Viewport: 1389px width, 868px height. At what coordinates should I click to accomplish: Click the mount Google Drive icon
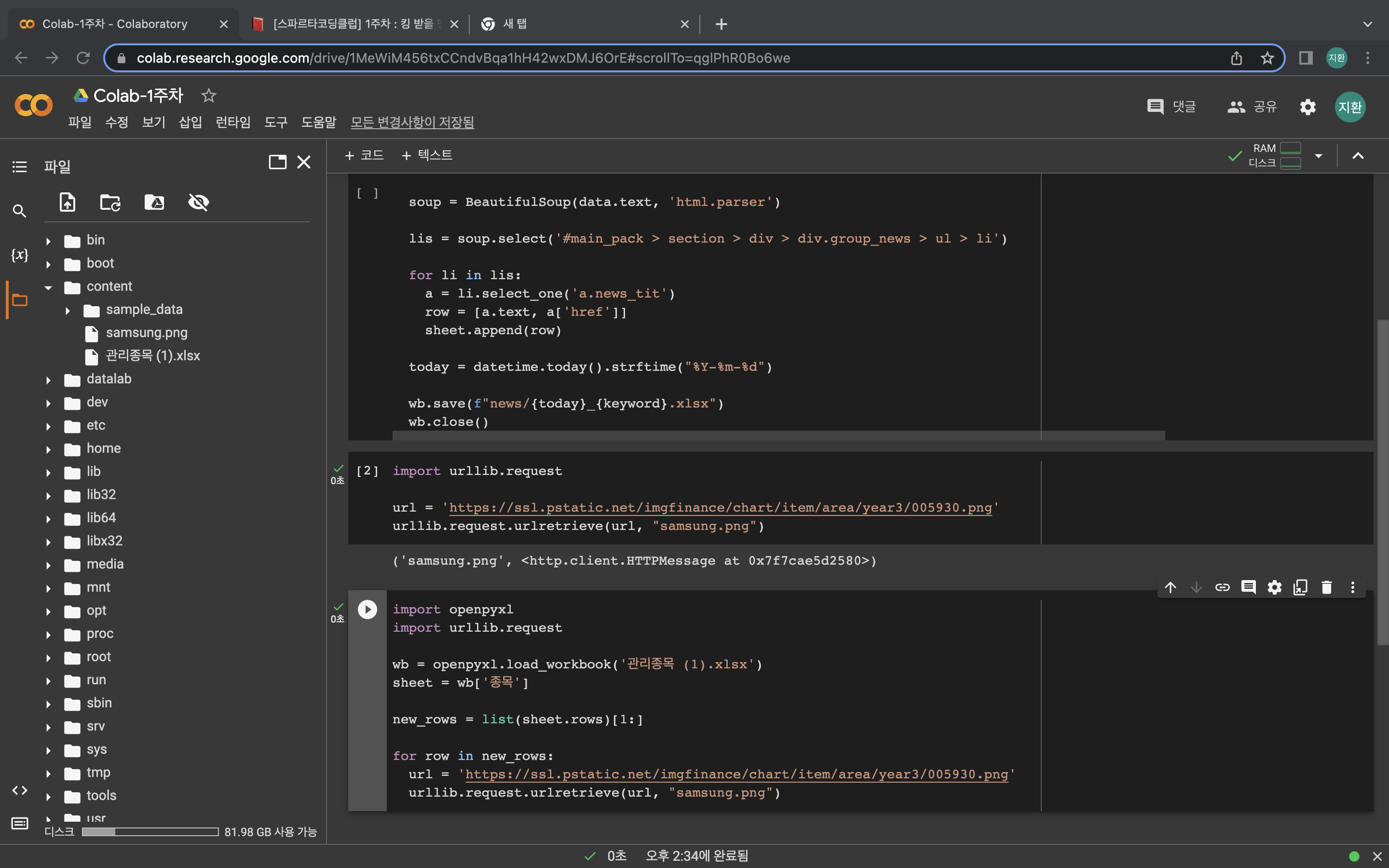click(154, 202)
